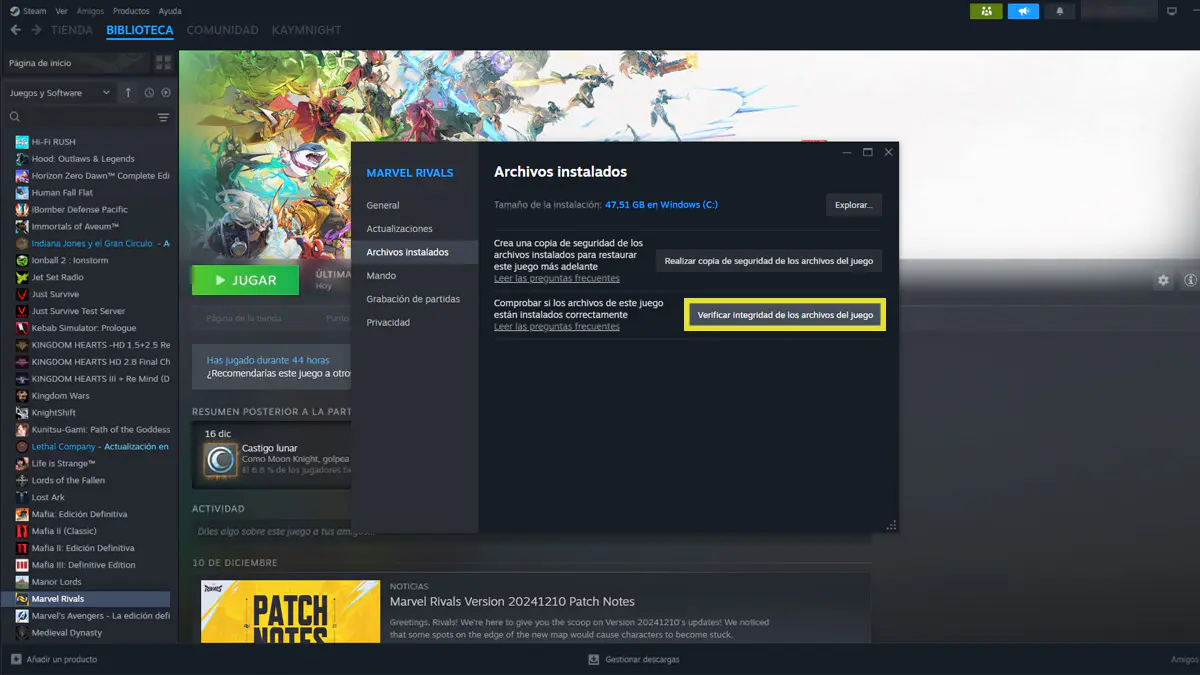Click Añadir un producto
Screen dimensions: 1200x675
(x=62, y=660)
